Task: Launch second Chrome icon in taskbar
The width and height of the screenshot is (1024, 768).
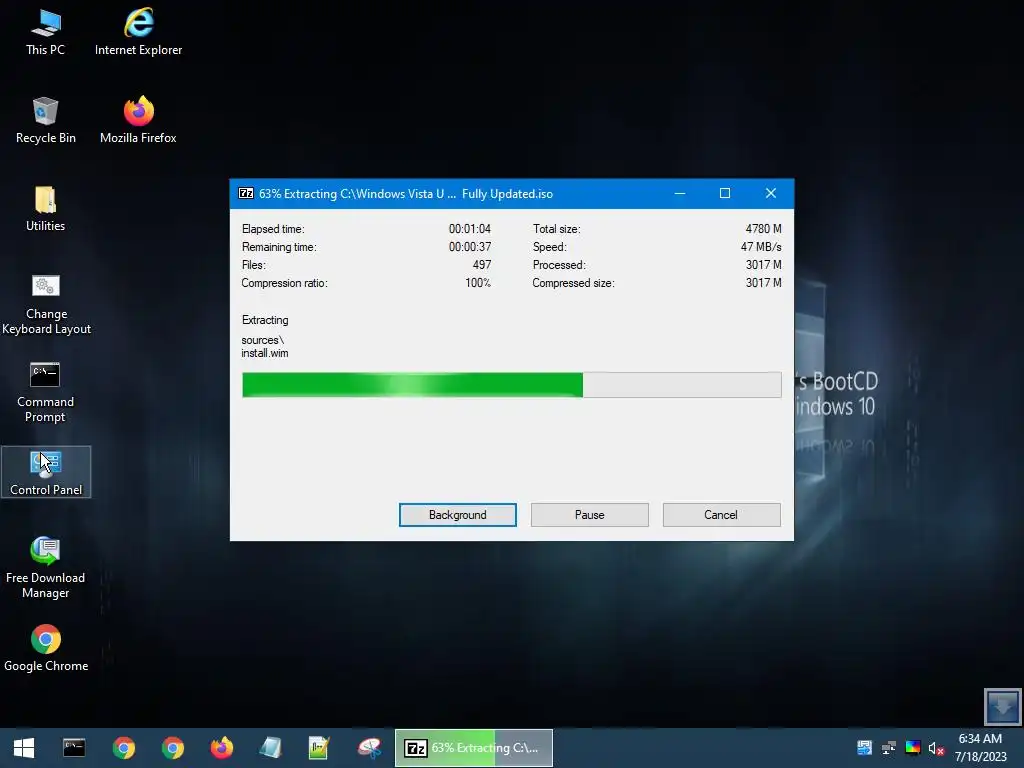Action: pos(172,748)
